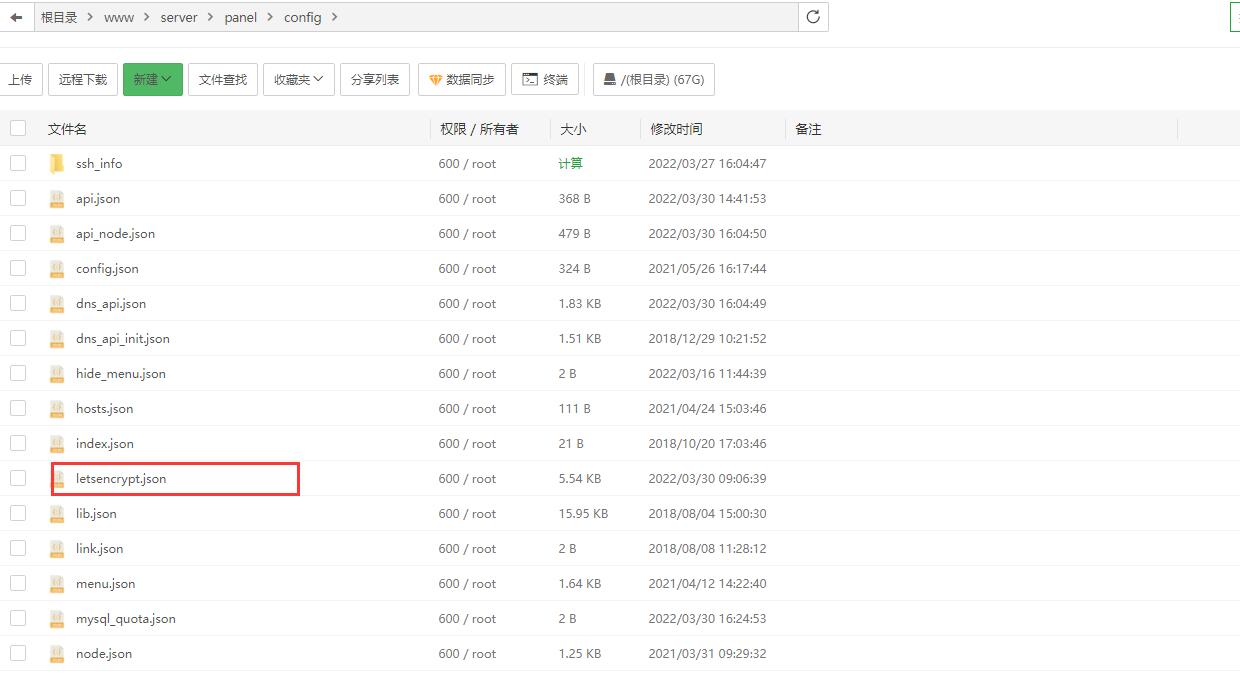The image size is (1240, 675).
Task: Check the box for api.json
Action: coord(18,198)
